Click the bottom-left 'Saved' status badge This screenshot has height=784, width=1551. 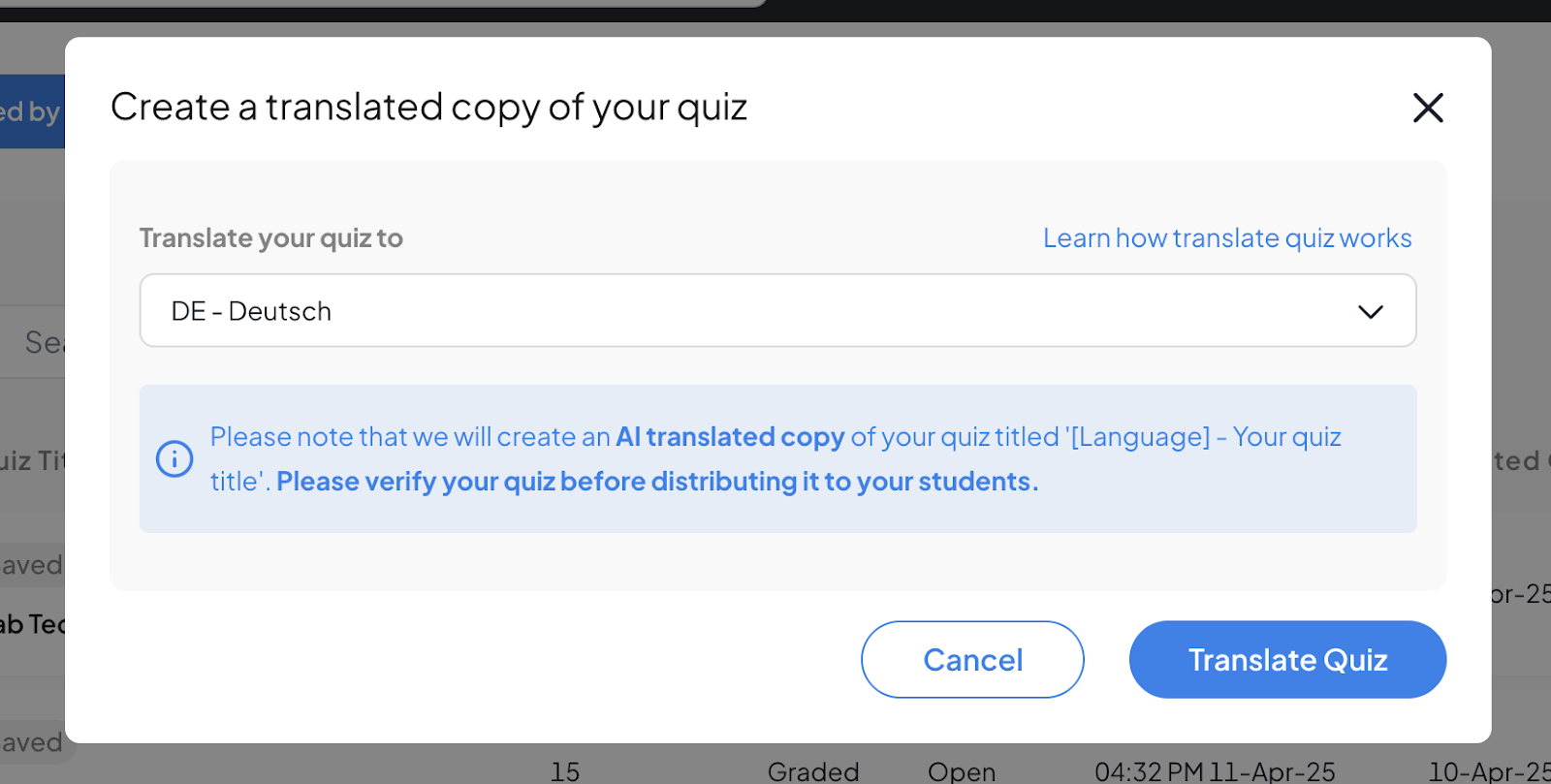click(31, 743)
